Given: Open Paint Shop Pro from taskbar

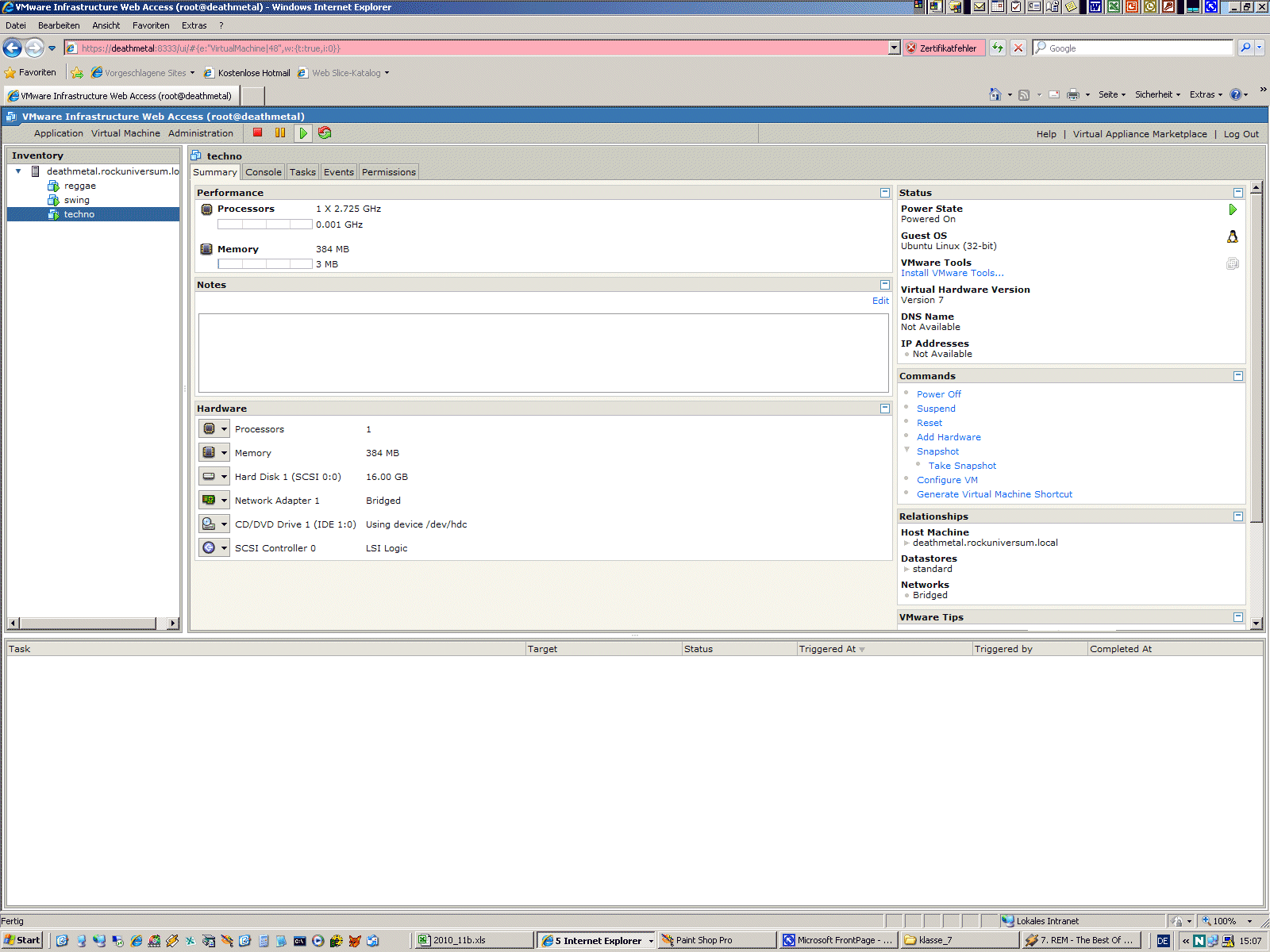Looking at the screenshot, I should (x=718, y=940).
